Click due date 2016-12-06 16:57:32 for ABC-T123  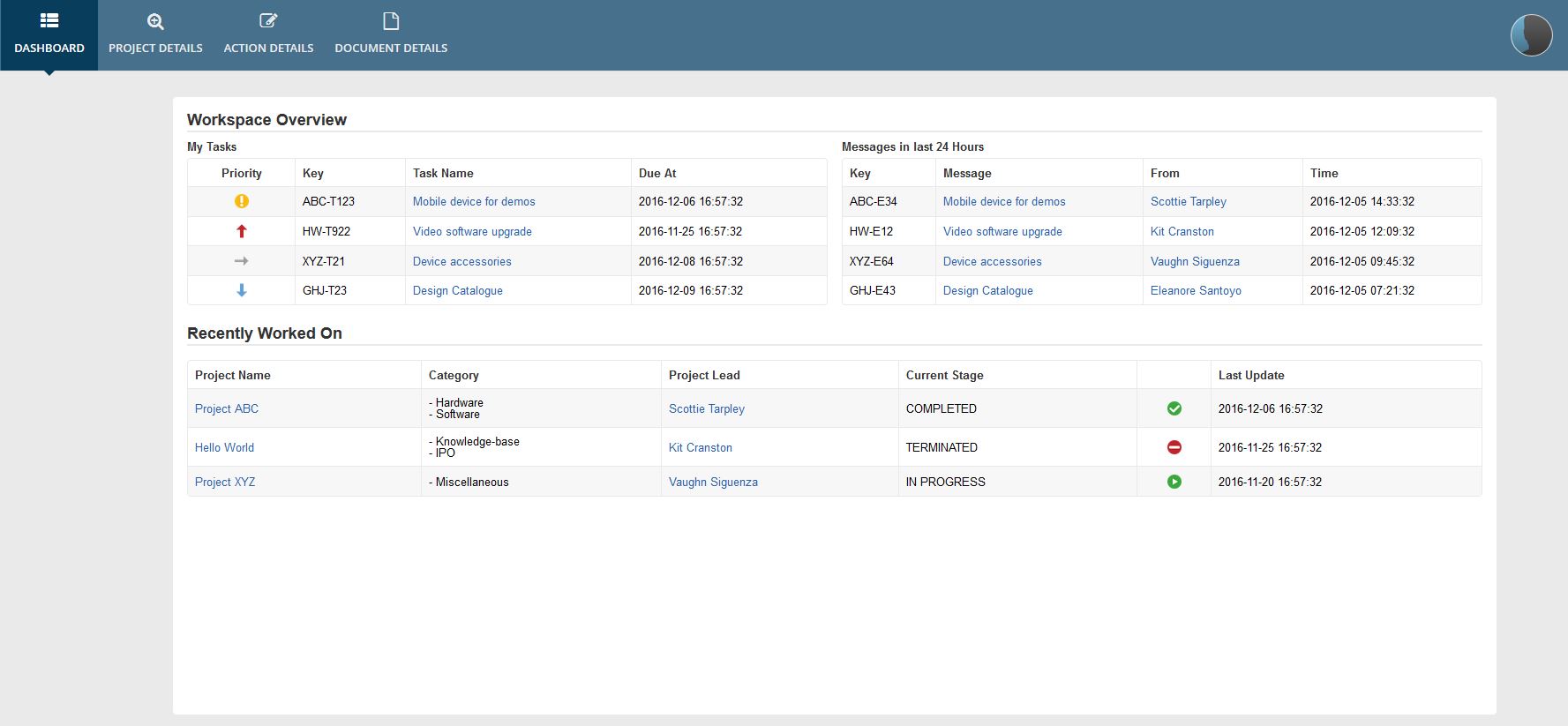tap(691, 201)
